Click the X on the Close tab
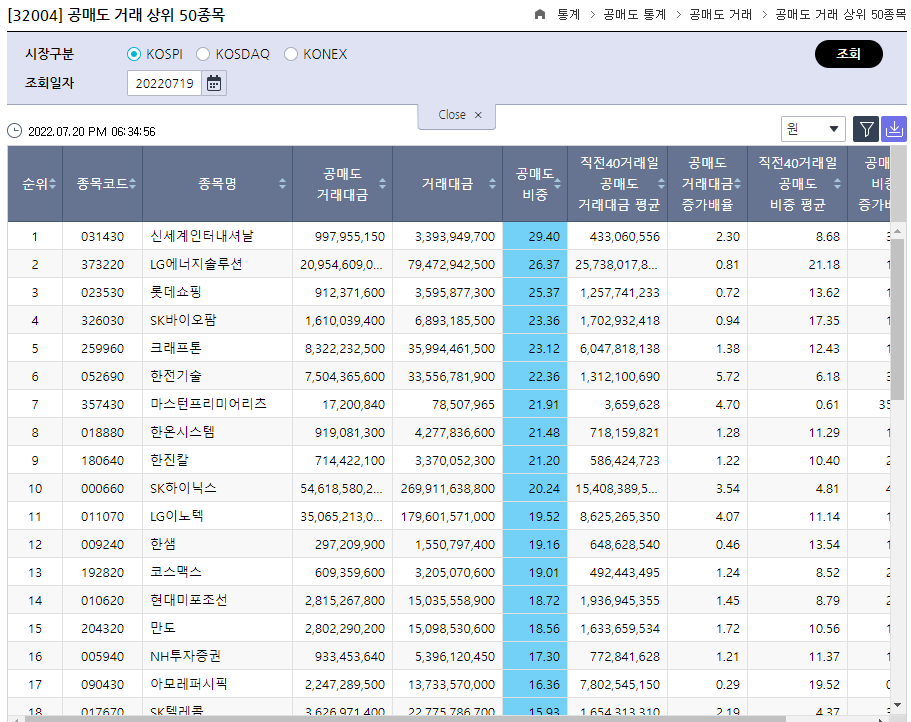 (x=478, y=115)
